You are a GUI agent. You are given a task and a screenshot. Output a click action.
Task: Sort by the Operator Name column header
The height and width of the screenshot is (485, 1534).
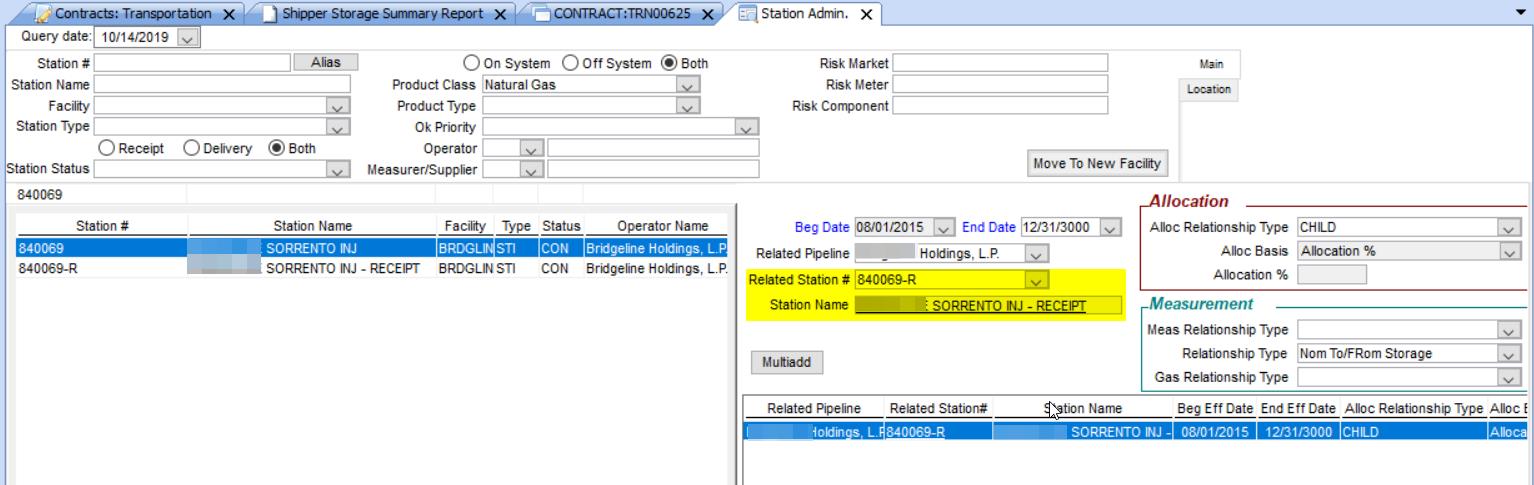(x=656, y=226)
